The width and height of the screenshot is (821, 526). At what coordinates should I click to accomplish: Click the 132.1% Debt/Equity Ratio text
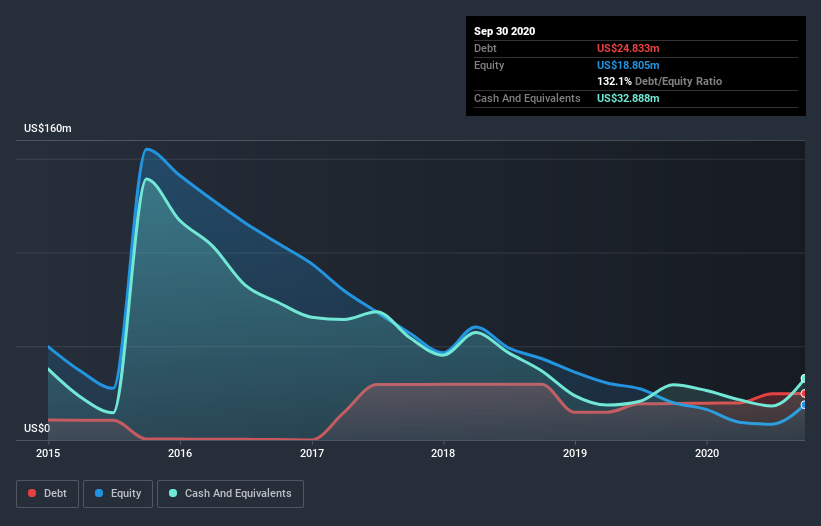pos(660,81)
